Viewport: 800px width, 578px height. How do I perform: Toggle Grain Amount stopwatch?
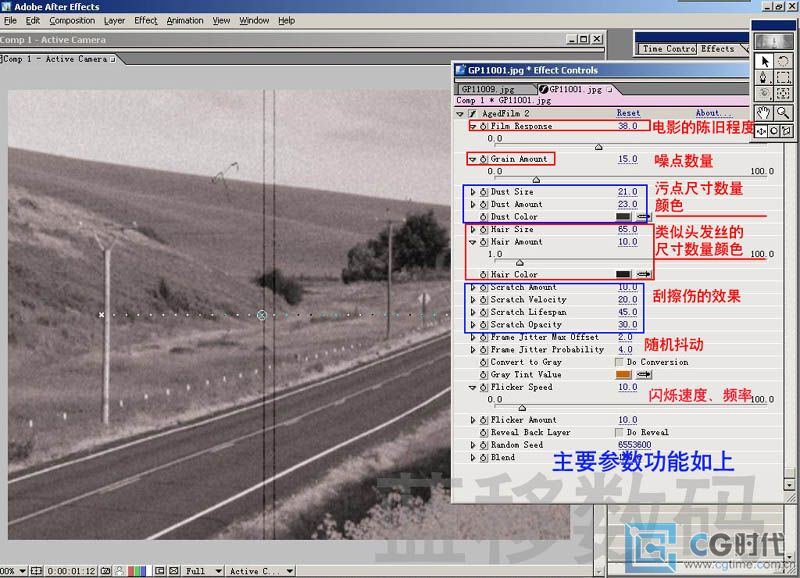pyautogui.click(x=484, y=159)
